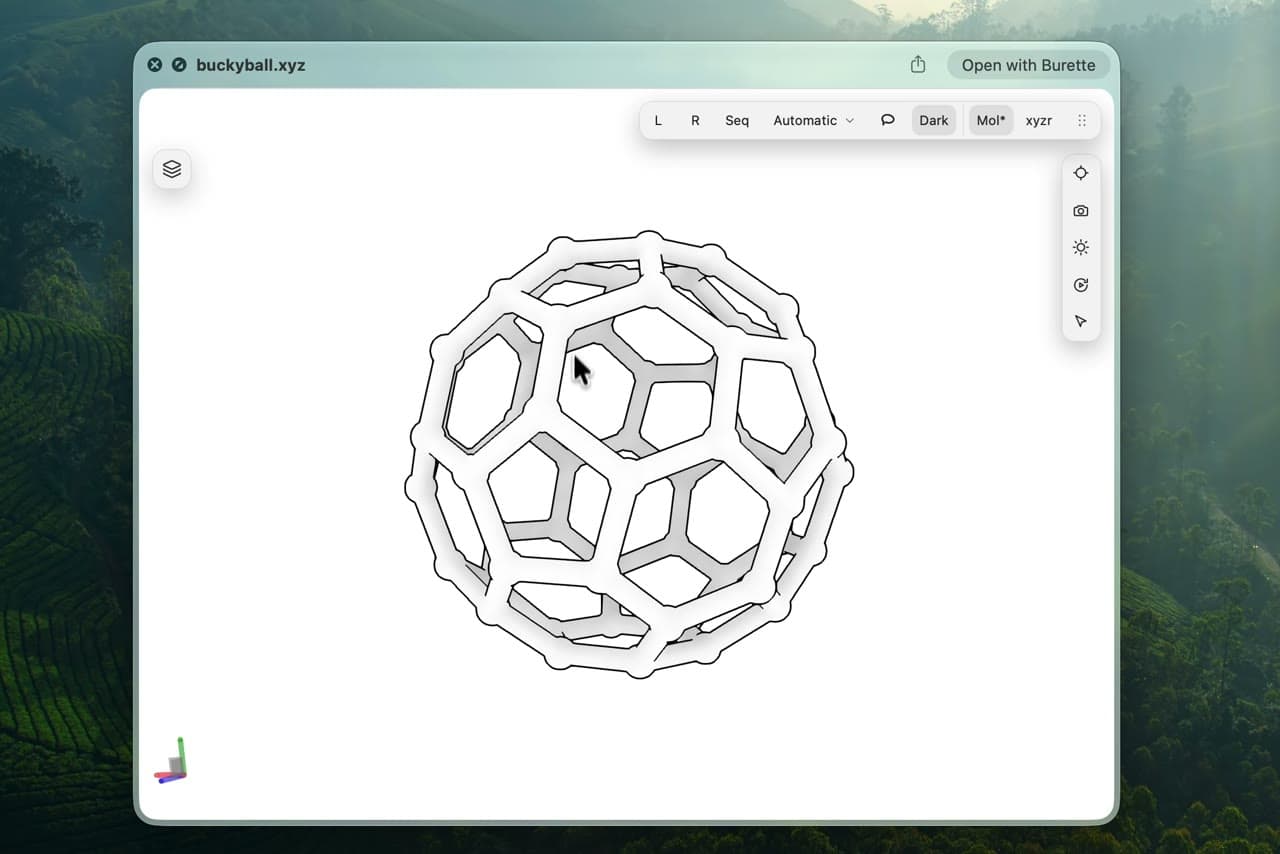Image resolution: width=1280 pixels, height=854 pixels.
Task: Toggle the spin animation icon
Action: pos(1081,285)
